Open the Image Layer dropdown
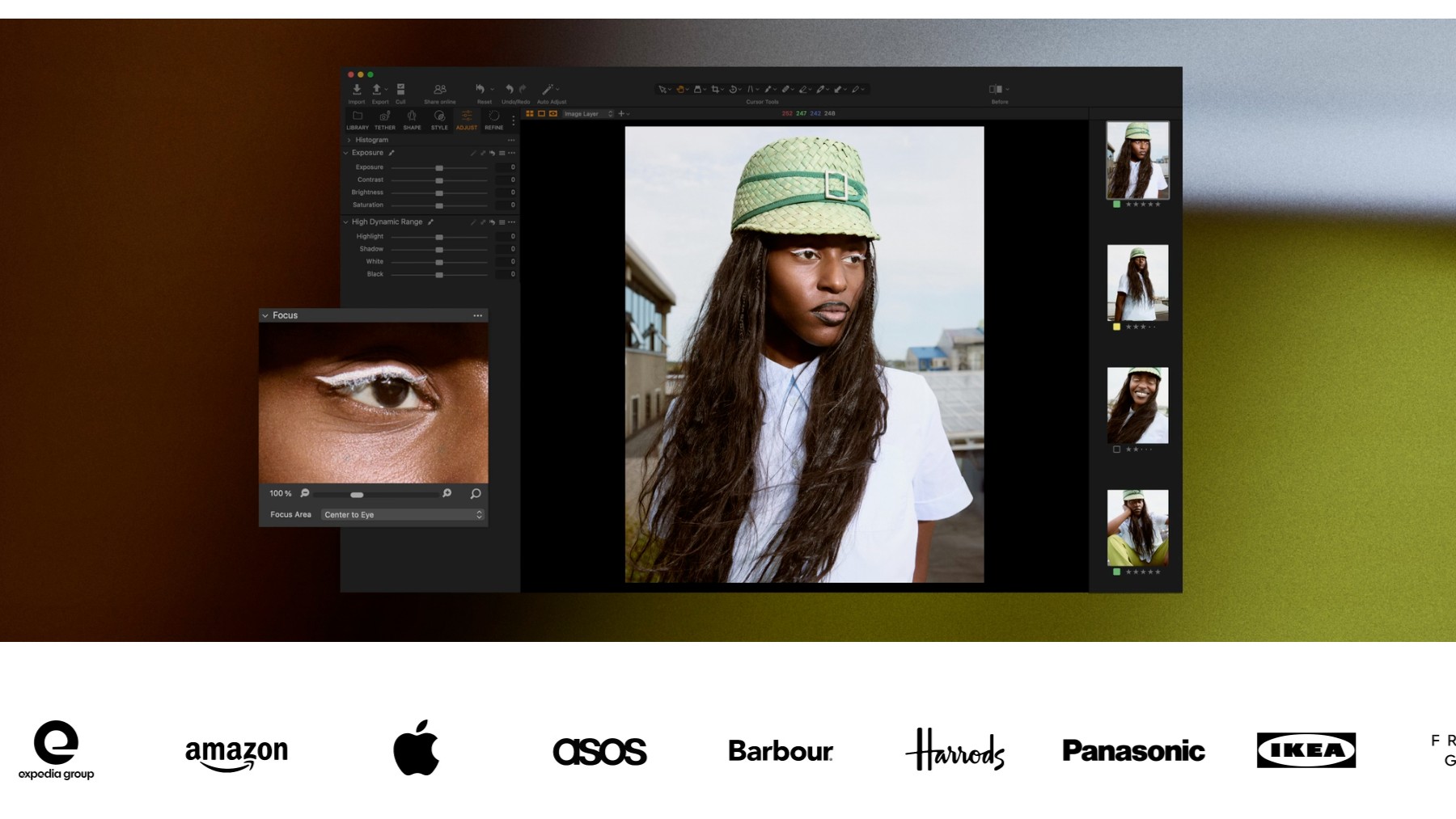Viewport: 1456px width, 819px height. 589,114
